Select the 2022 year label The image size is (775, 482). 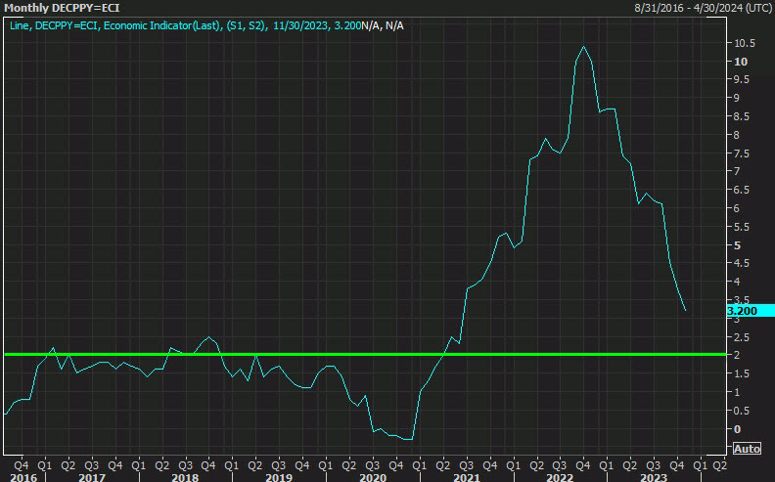coord(560,477)
